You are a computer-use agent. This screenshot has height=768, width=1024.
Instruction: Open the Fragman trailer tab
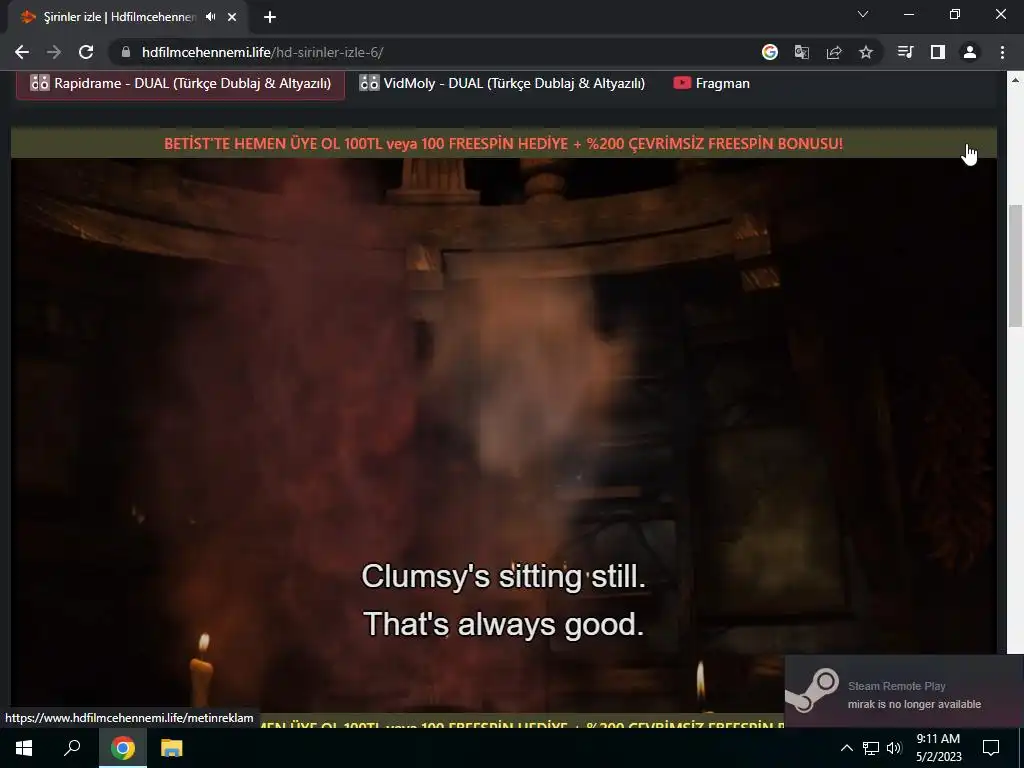[711, 84]
